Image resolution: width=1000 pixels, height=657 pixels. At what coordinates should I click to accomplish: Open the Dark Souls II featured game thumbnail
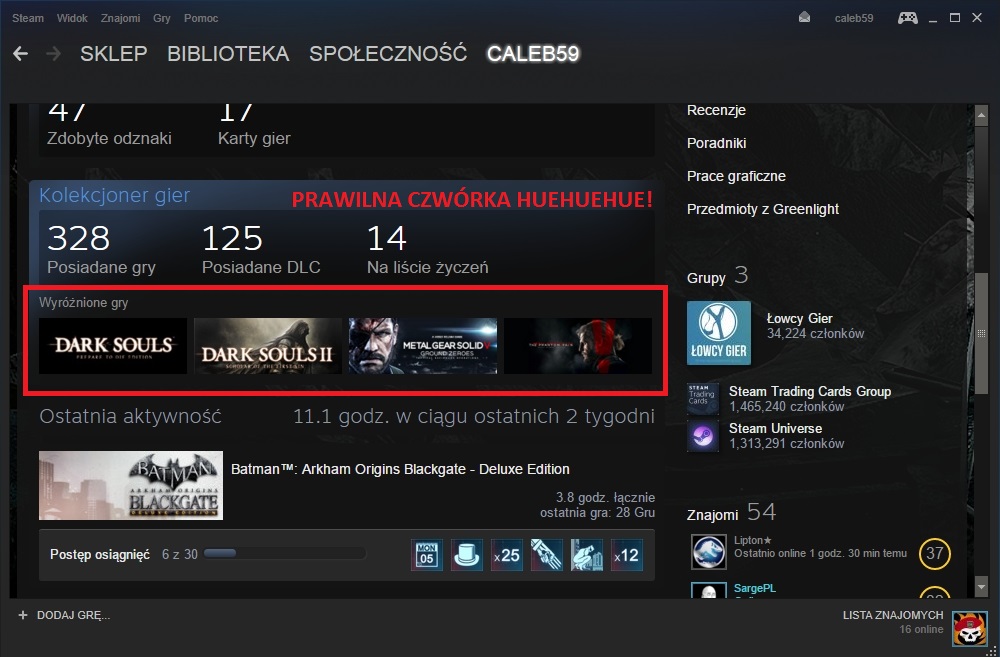268,346
